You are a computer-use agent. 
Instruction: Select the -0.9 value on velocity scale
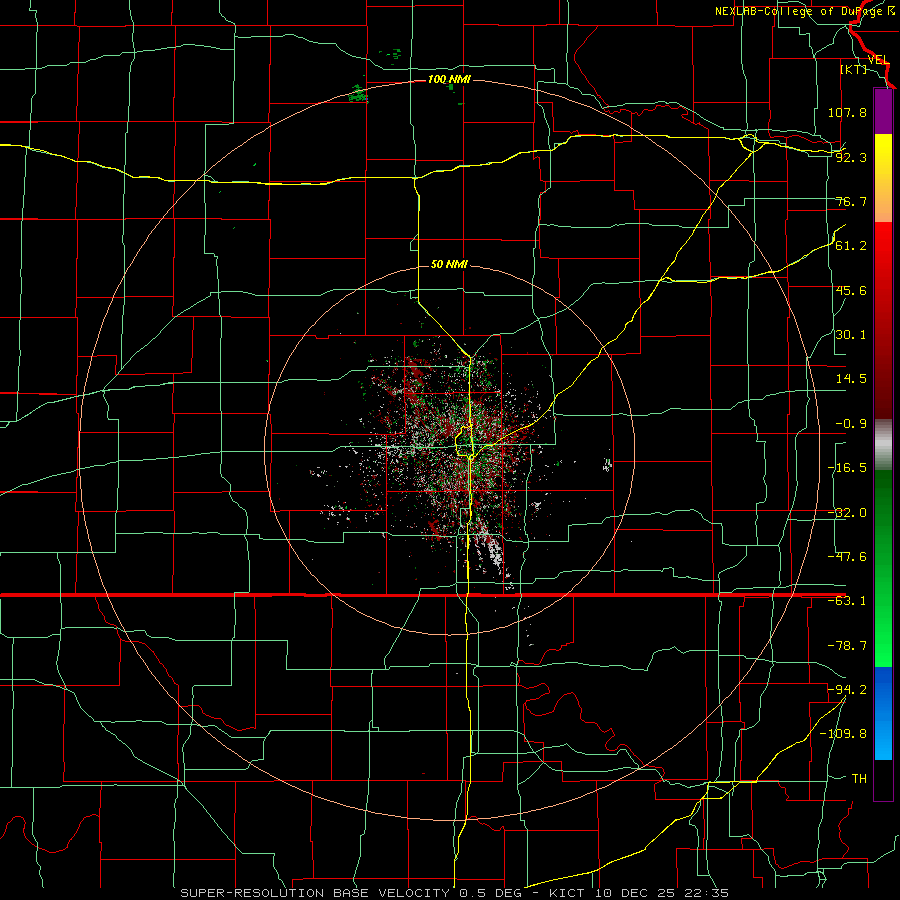tap(851, 424)
